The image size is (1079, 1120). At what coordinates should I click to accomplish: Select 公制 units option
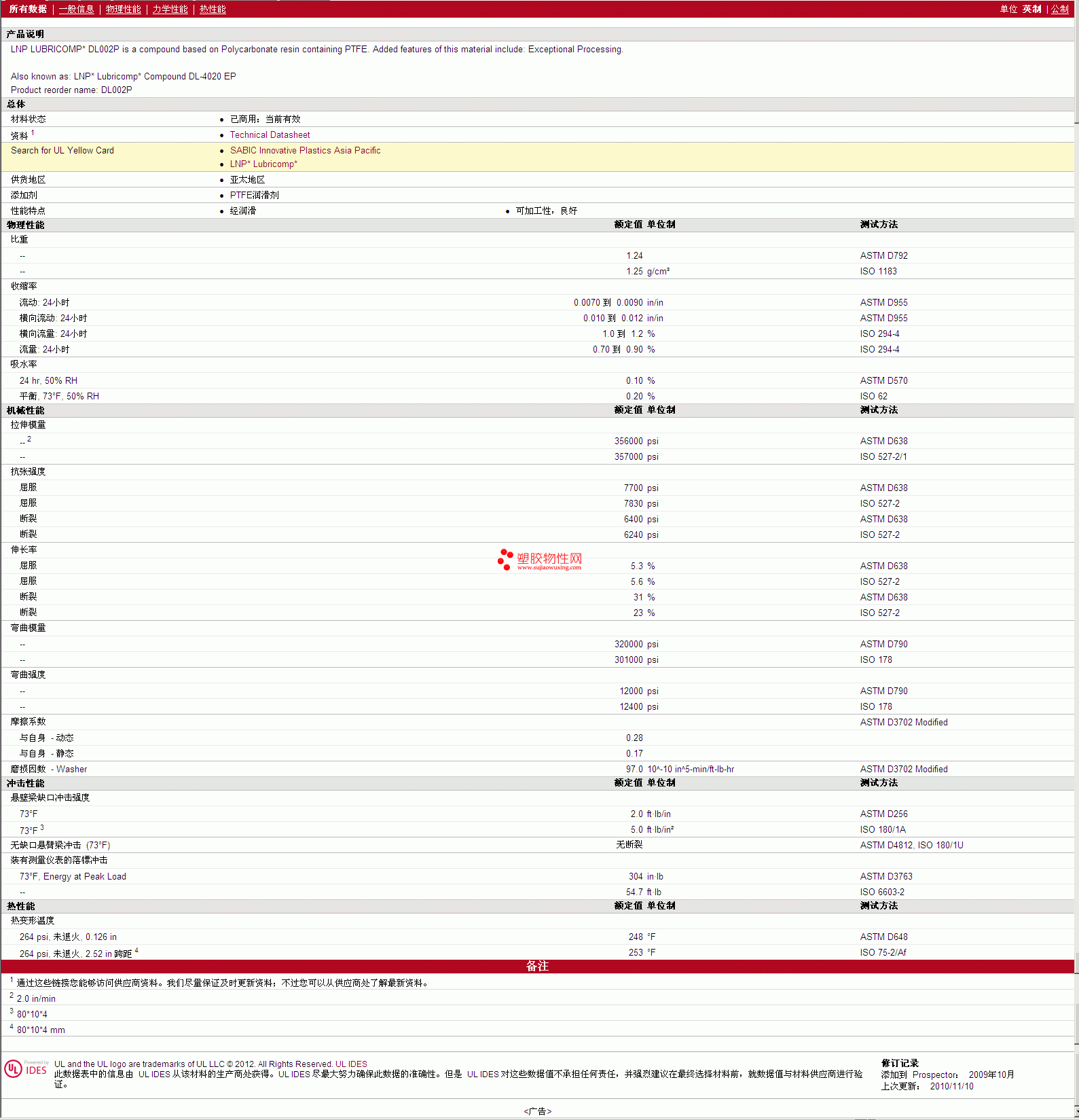(x=1060, y=9)
